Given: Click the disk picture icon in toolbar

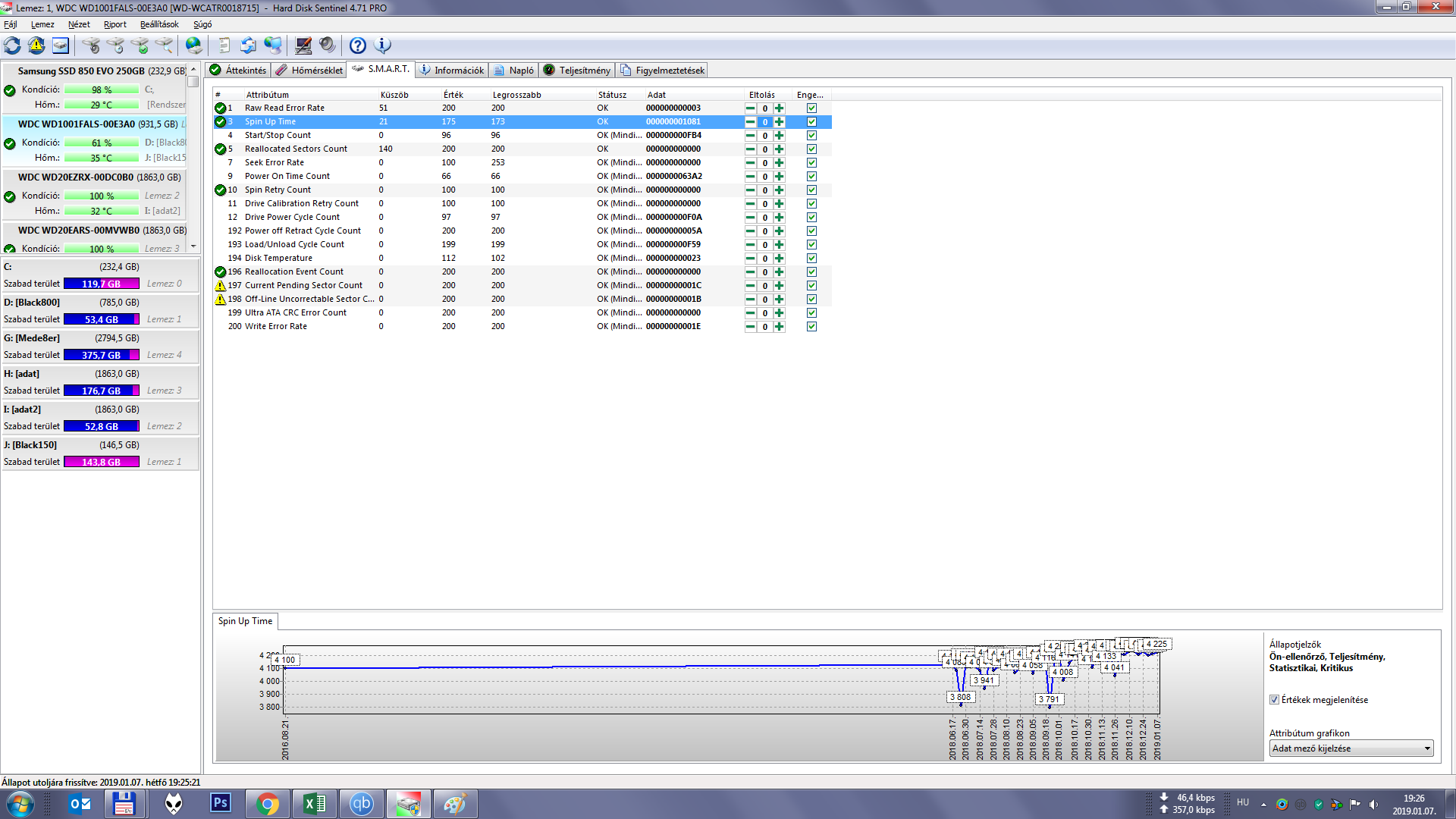Looking at the screenshot, I should click(61, 45).
